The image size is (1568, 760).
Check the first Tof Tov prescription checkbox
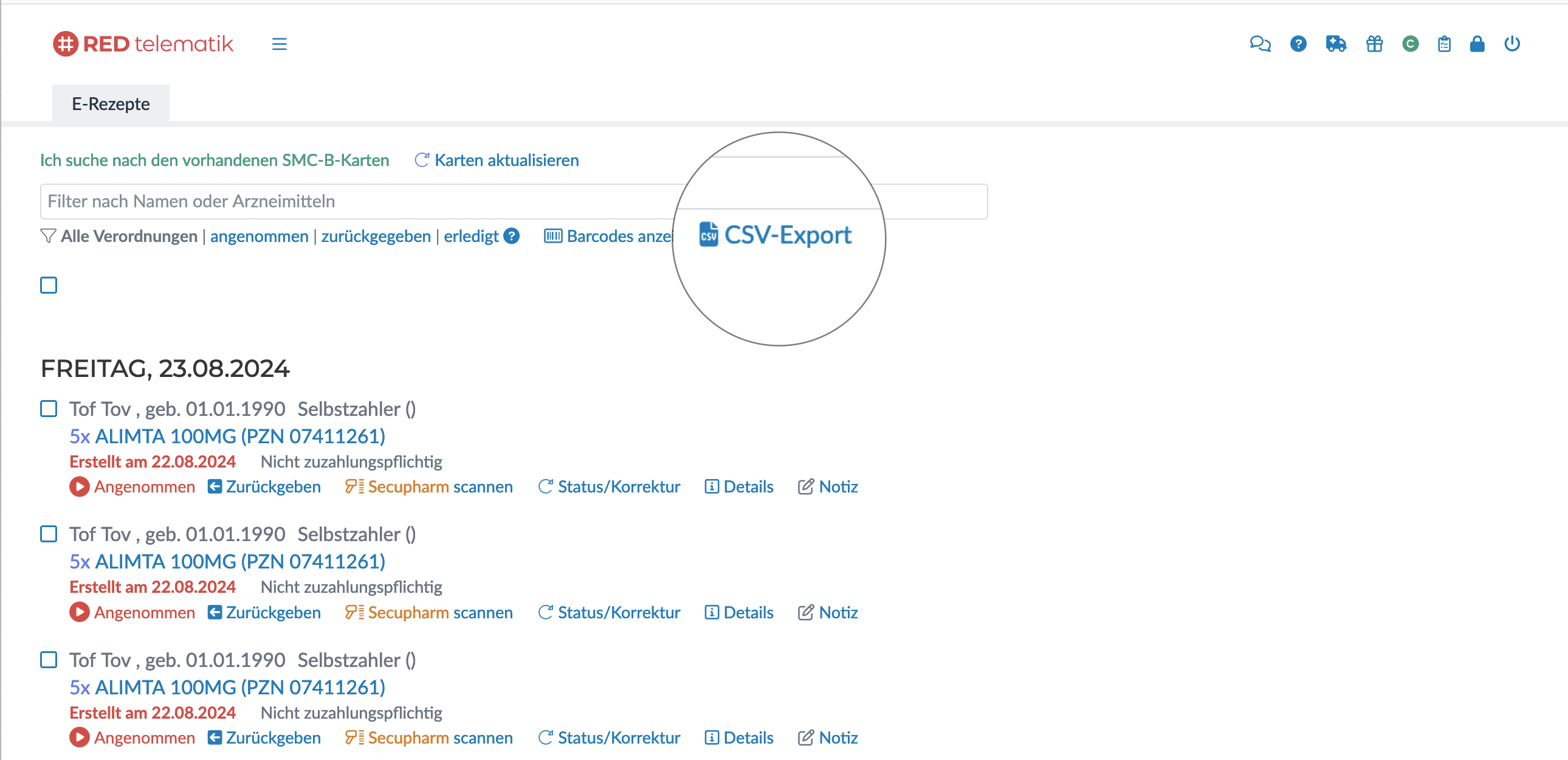(x=49, y=409)
